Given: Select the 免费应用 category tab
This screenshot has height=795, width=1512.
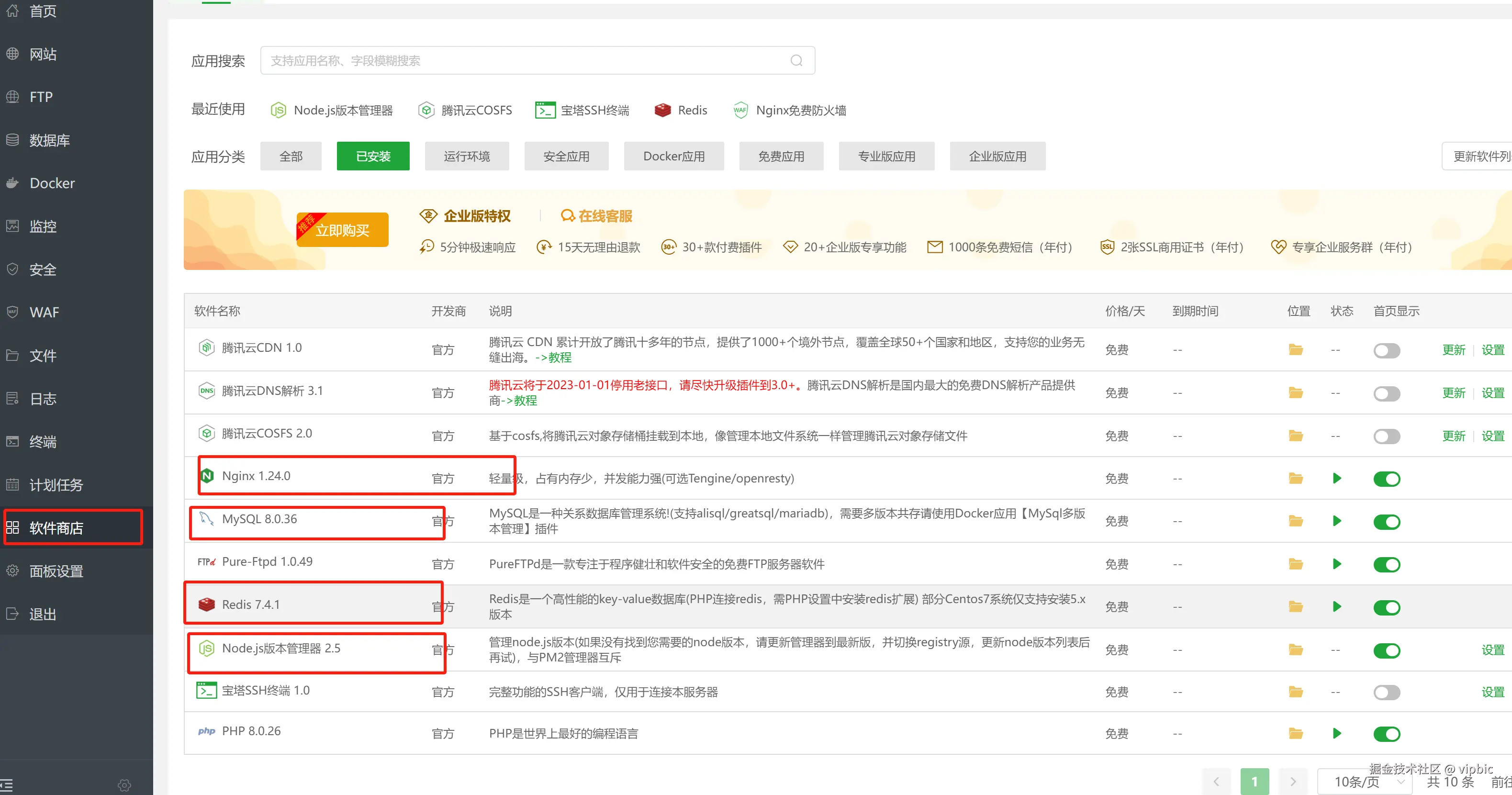Looking at the screenshot, I should point(781,156).
